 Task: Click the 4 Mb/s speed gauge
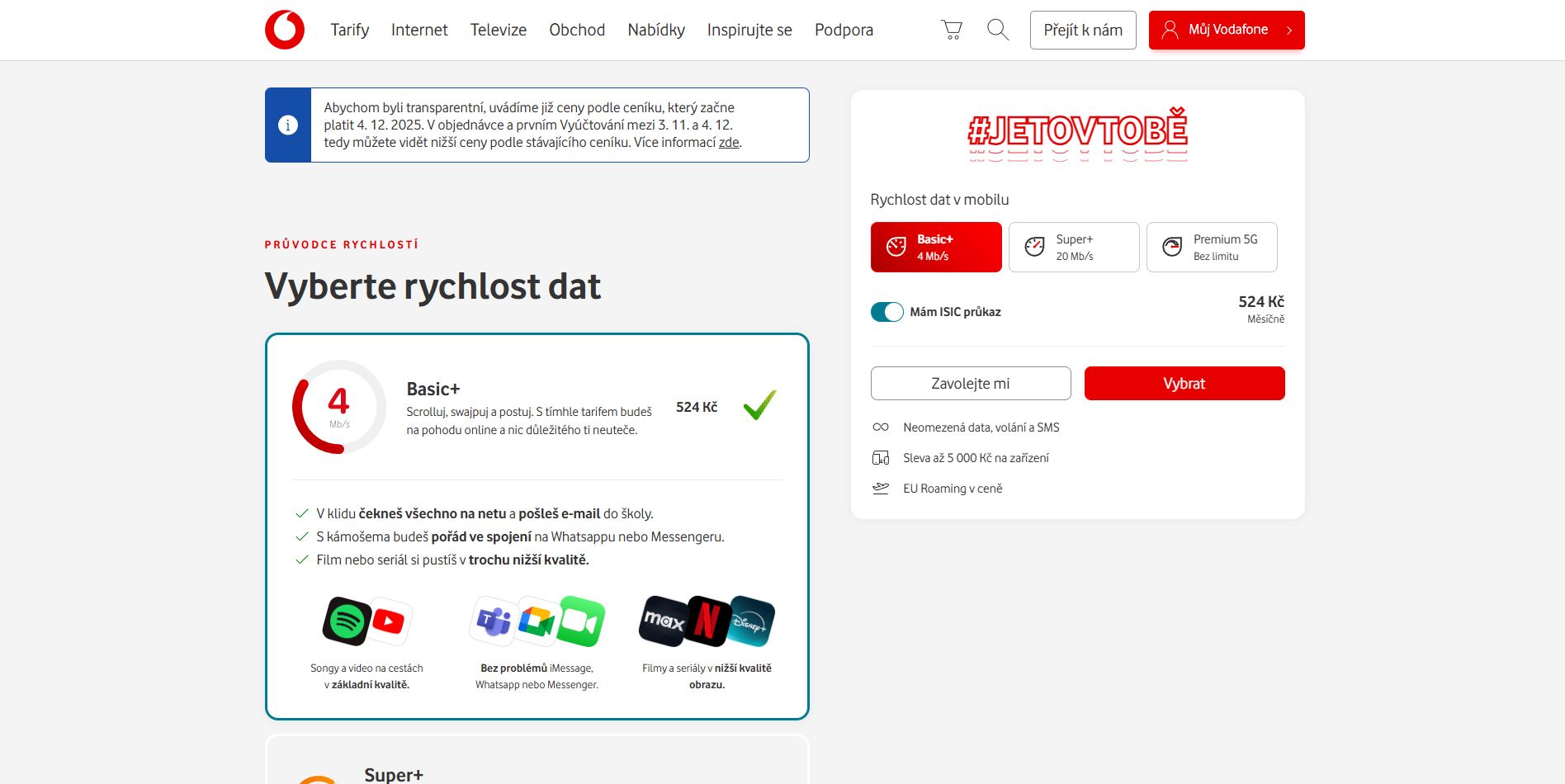[x=339, y=407]
